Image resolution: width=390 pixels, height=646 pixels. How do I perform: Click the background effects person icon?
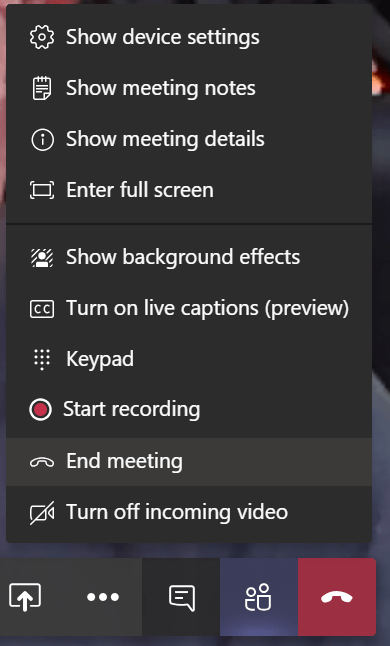point(42,257)
